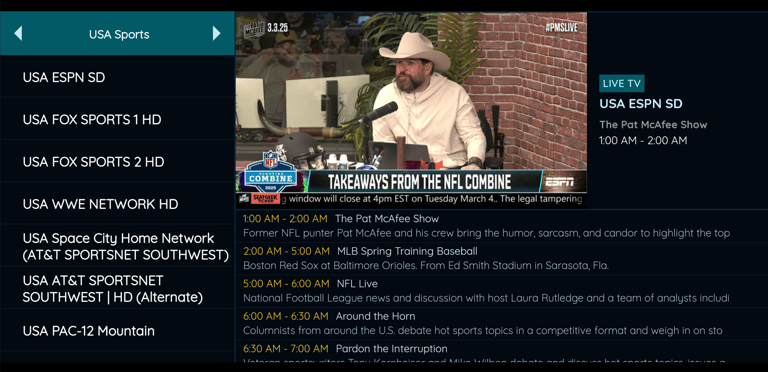Click National Football League news description
This screenshot has width=768, height=372.
click(486, 298)
